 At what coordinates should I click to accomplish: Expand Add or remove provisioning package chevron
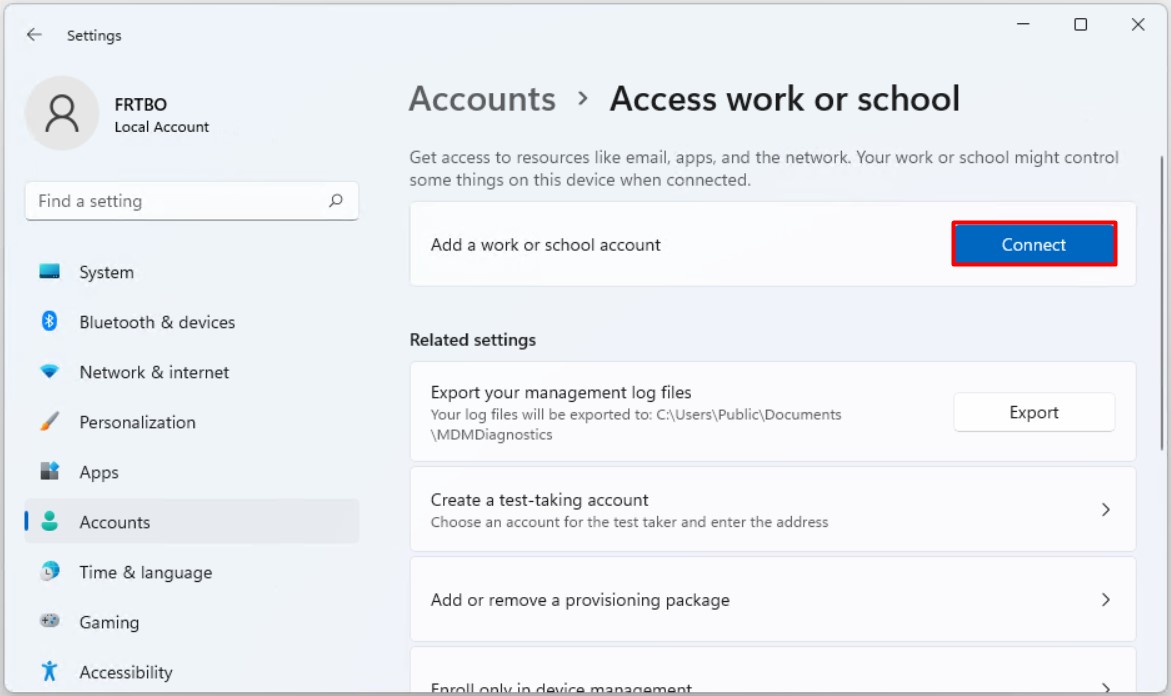coord(1105,600)
